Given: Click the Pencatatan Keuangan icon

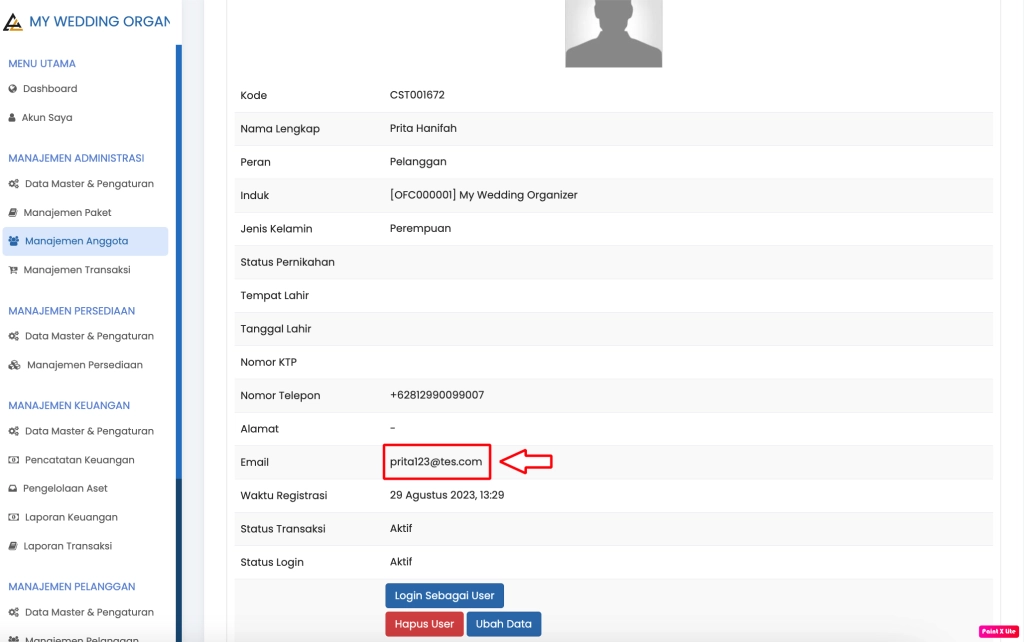Looking at the screenshot, I should click(15, 459).
